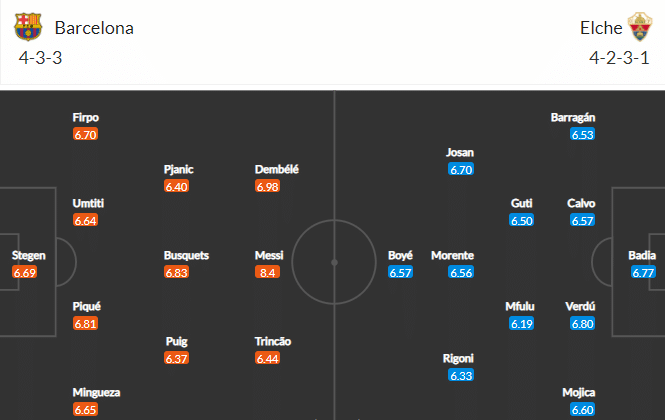Open the Elche team name link
Image resolution: width=665 pixels, height=420 pixels.
tap(601, 28)
